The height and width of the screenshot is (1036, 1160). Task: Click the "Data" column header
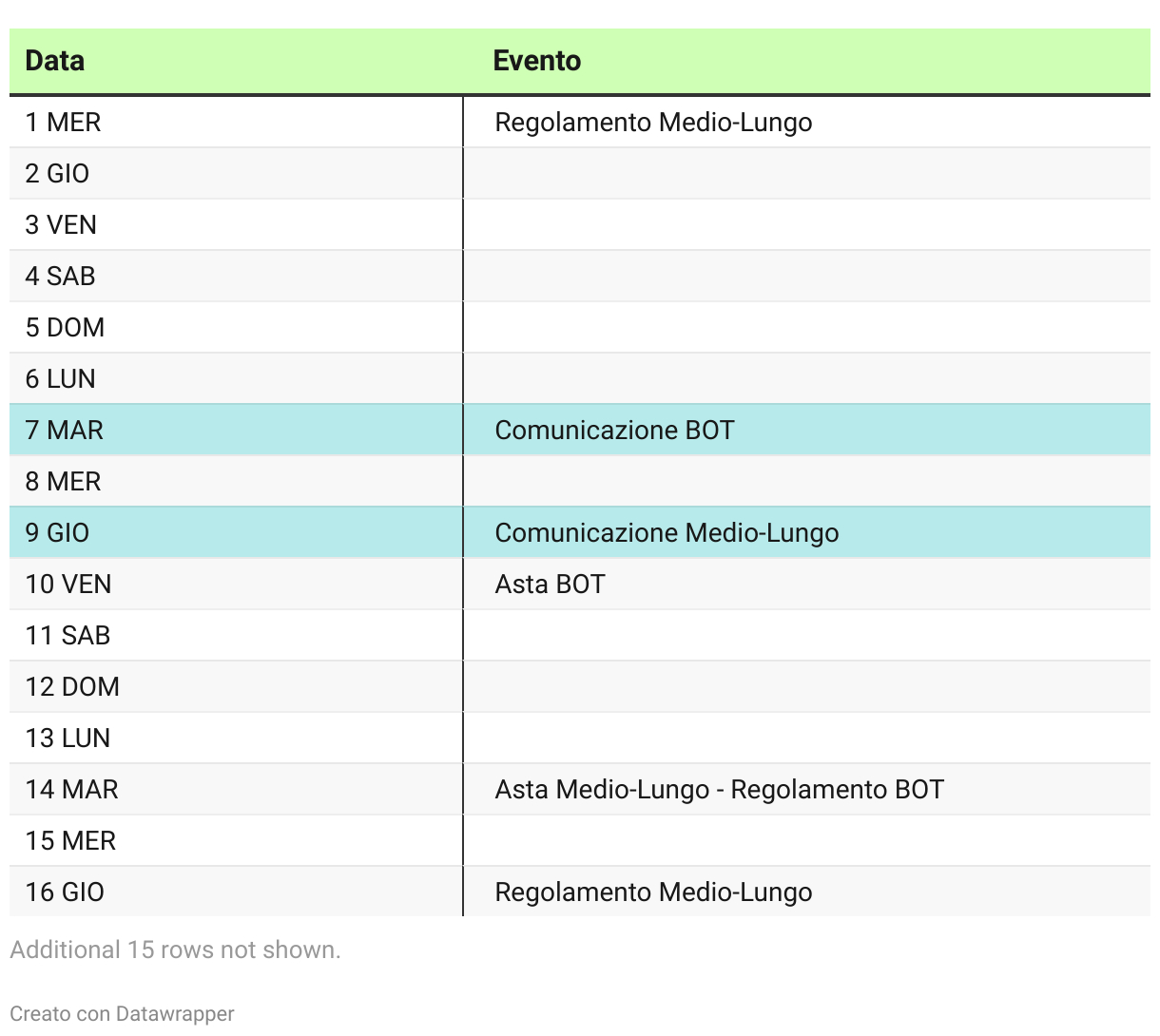coord(55,61)
